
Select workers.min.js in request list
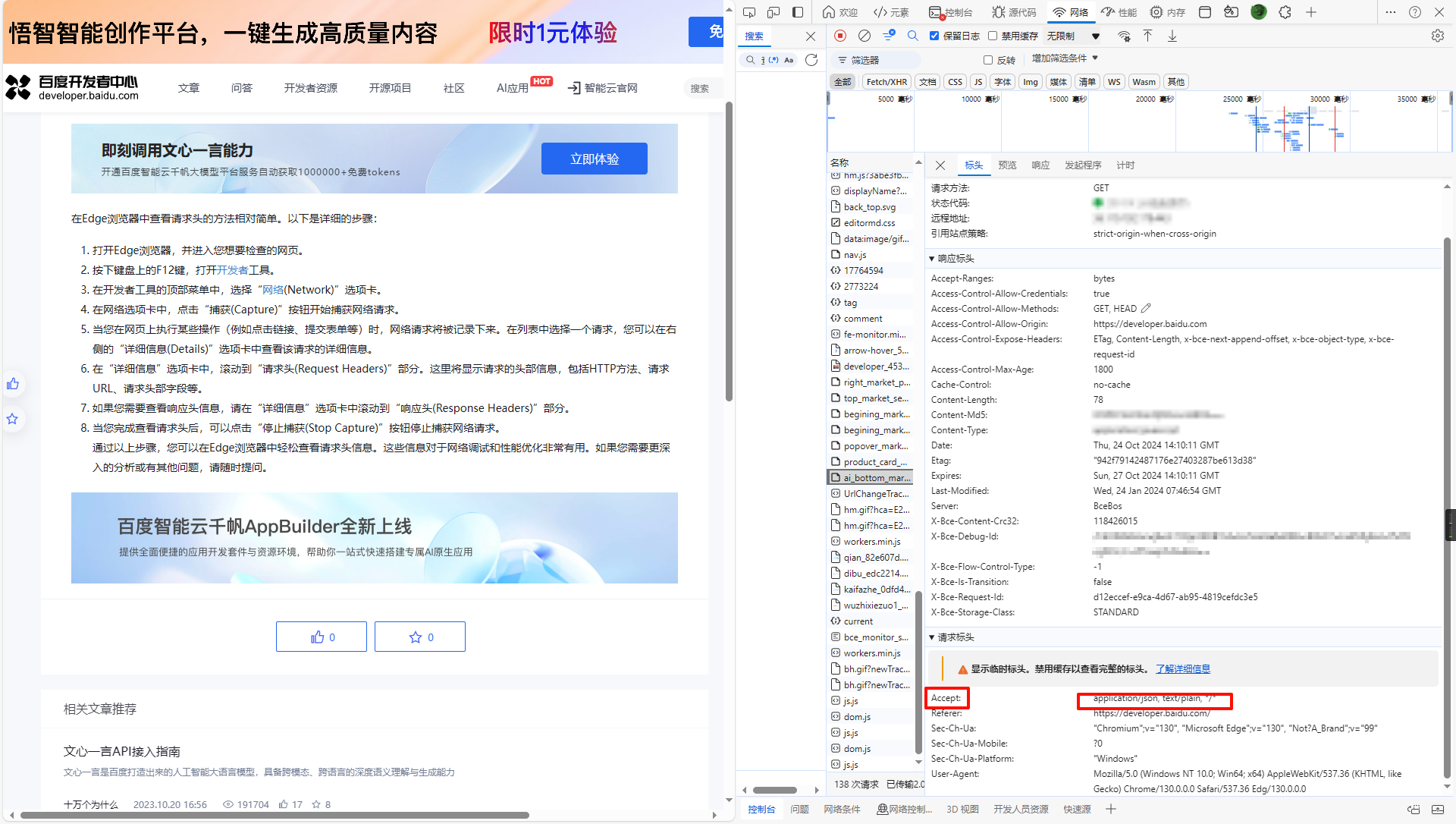point(871,542)
